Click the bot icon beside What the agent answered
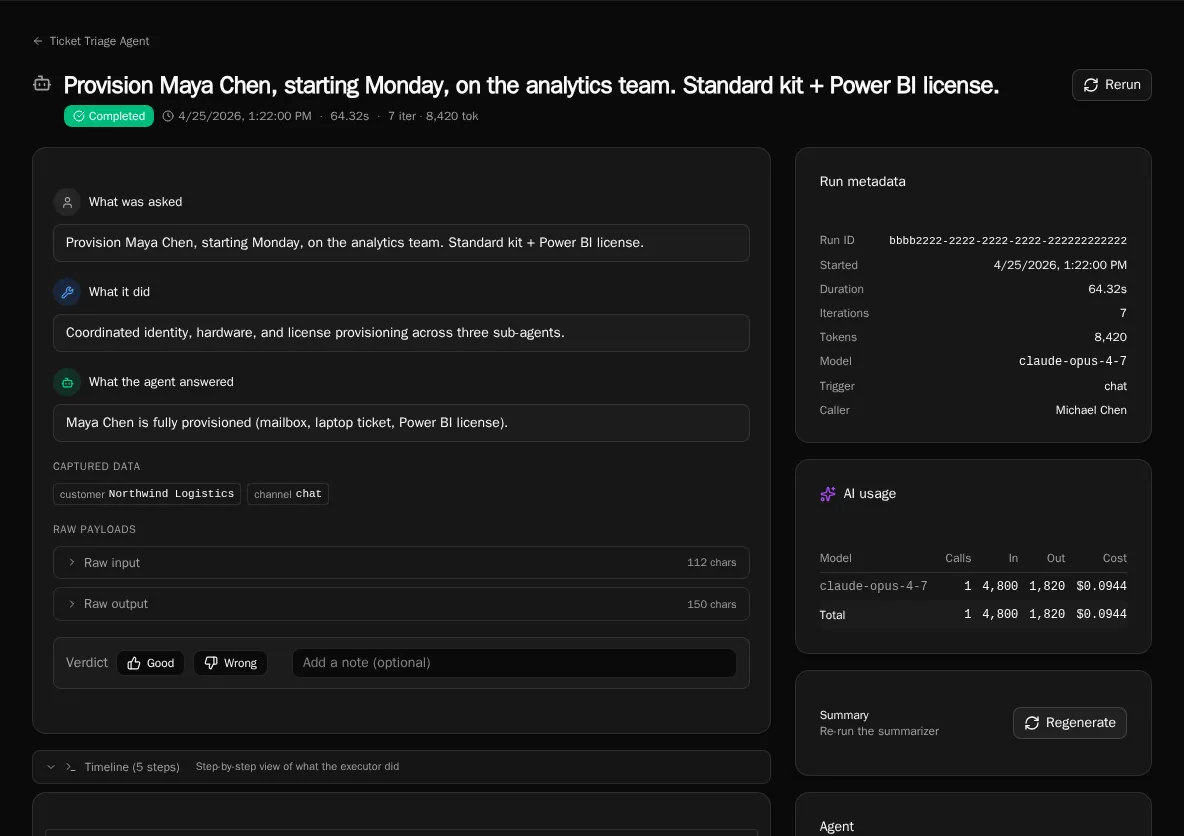Image resolution: width=1184 pixels, height=836 pixels. coord(67,382)
